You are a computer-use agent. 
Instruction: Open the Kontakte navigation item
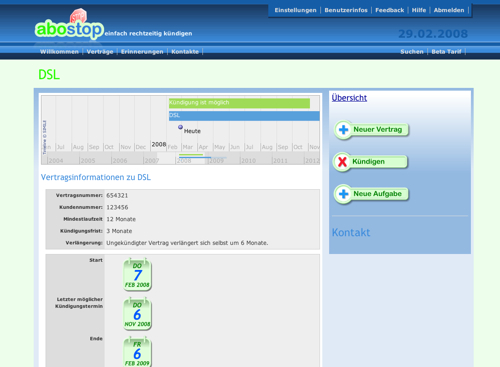pyautogui.click(x=185, y=52)
